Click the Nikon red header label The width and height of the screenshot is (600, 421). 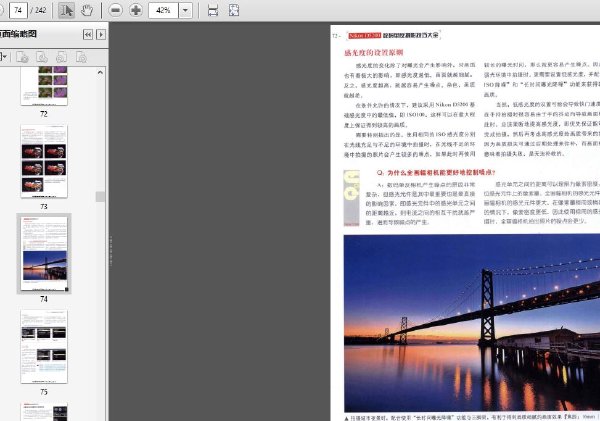coord(364,36)
